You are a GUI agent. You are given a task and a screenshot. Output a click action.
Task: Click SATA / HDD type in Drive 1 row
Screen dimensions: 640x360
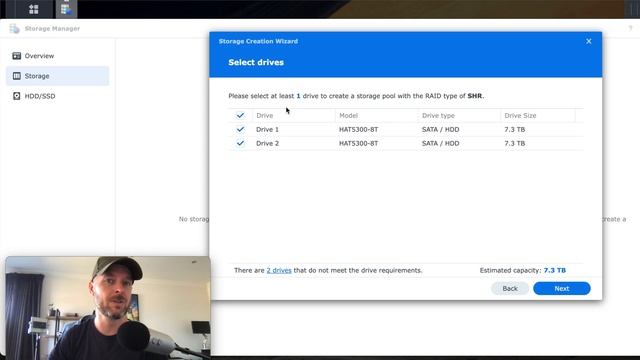point(440,129)
